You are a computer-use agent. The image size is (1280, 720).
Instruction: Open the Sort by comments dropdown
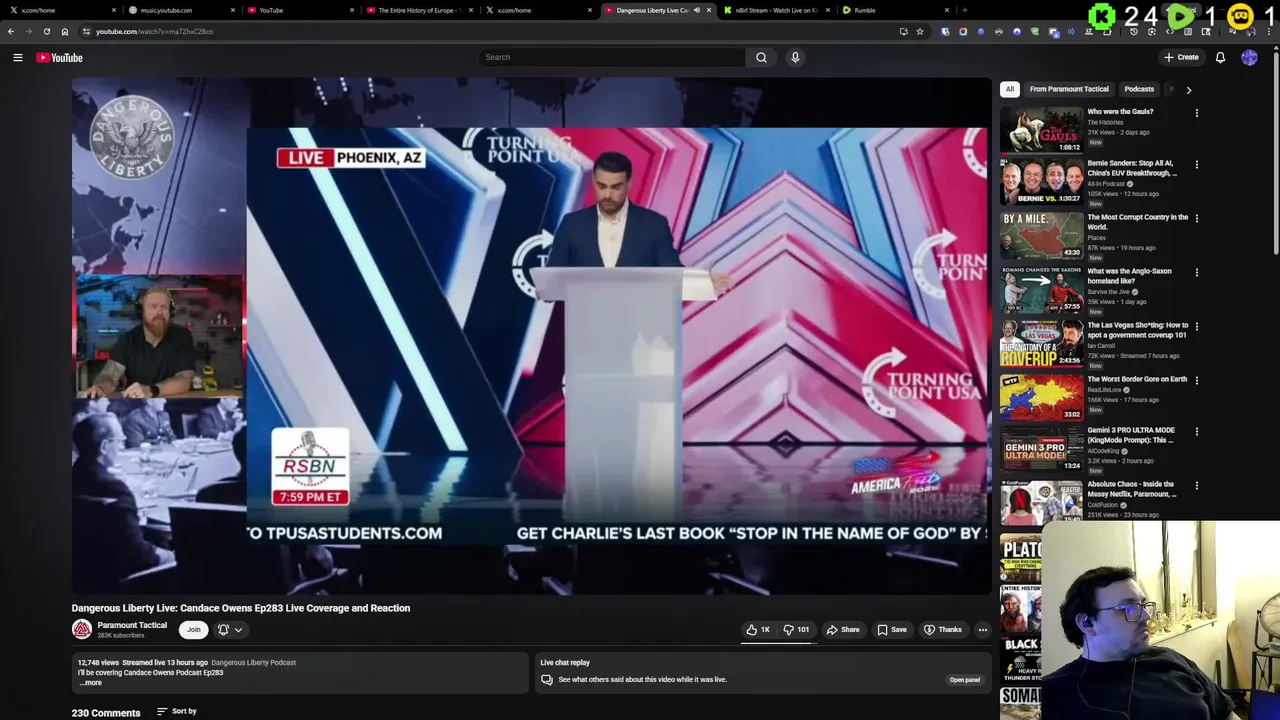click(x=177, y=711)
